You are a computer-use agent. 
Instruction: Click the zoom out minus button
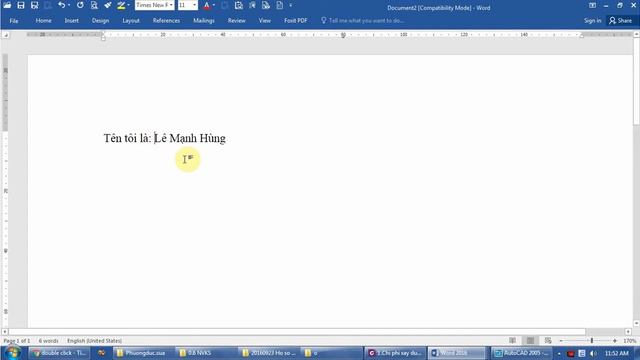tap(561, 340)
